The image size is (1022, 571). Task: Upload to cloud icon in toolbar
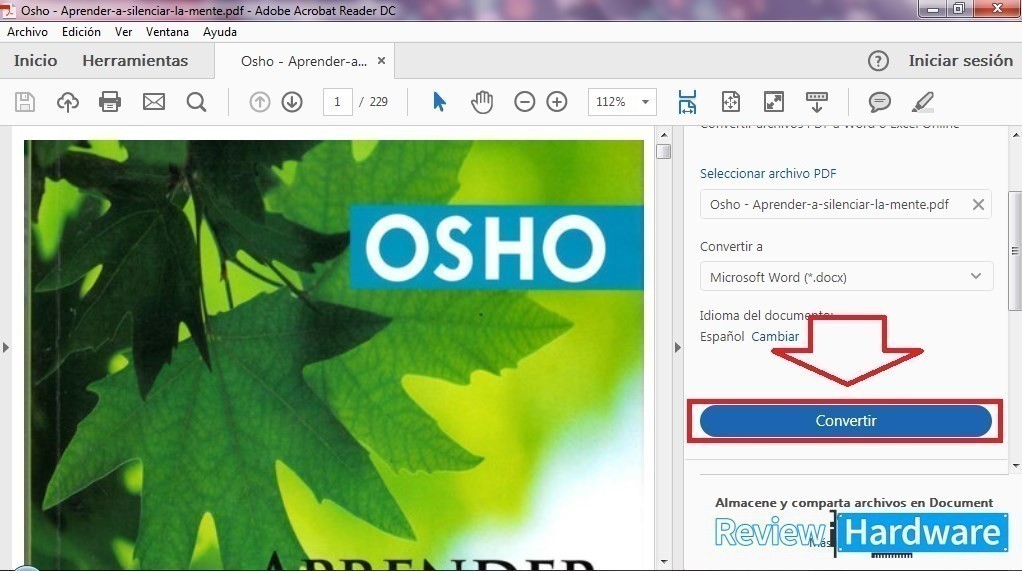pyautogui.click(x=68, y=102)
